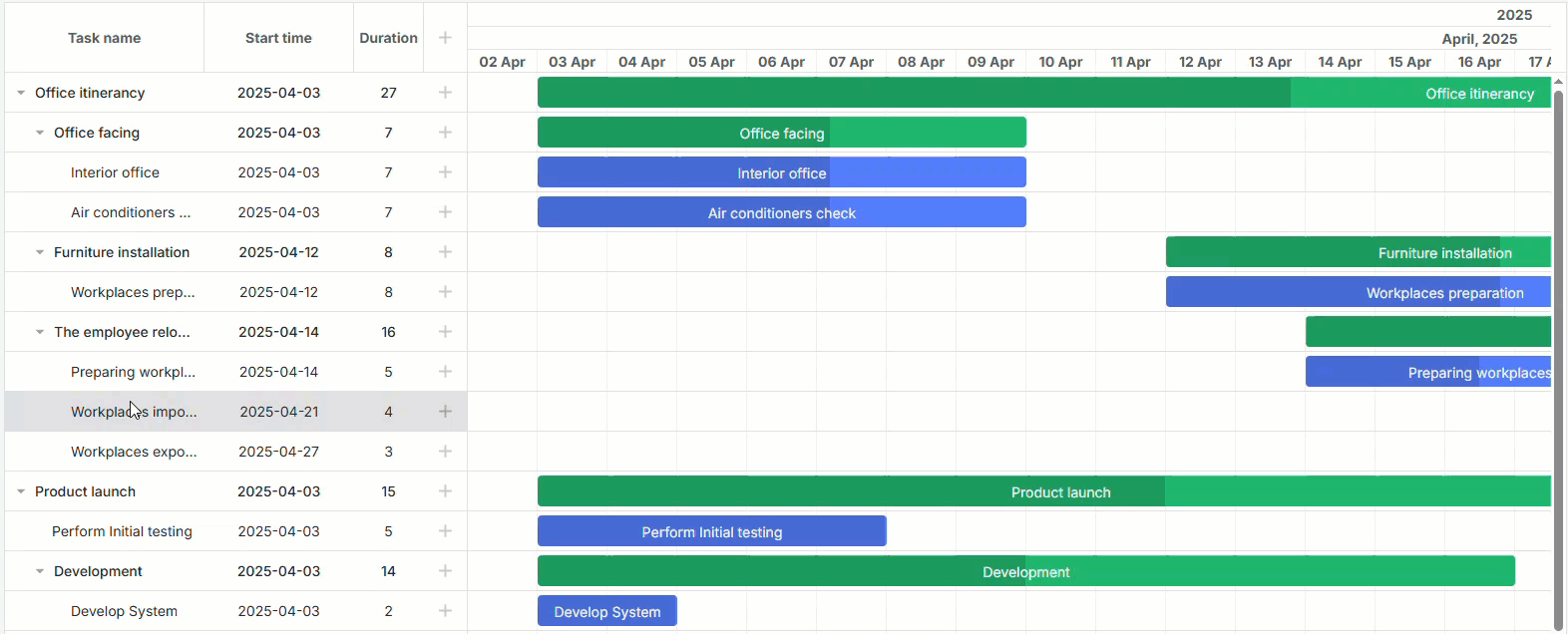Click start date 2025-04-21 cell
This screenshot has width=1568, height=634.
point(279,412)
